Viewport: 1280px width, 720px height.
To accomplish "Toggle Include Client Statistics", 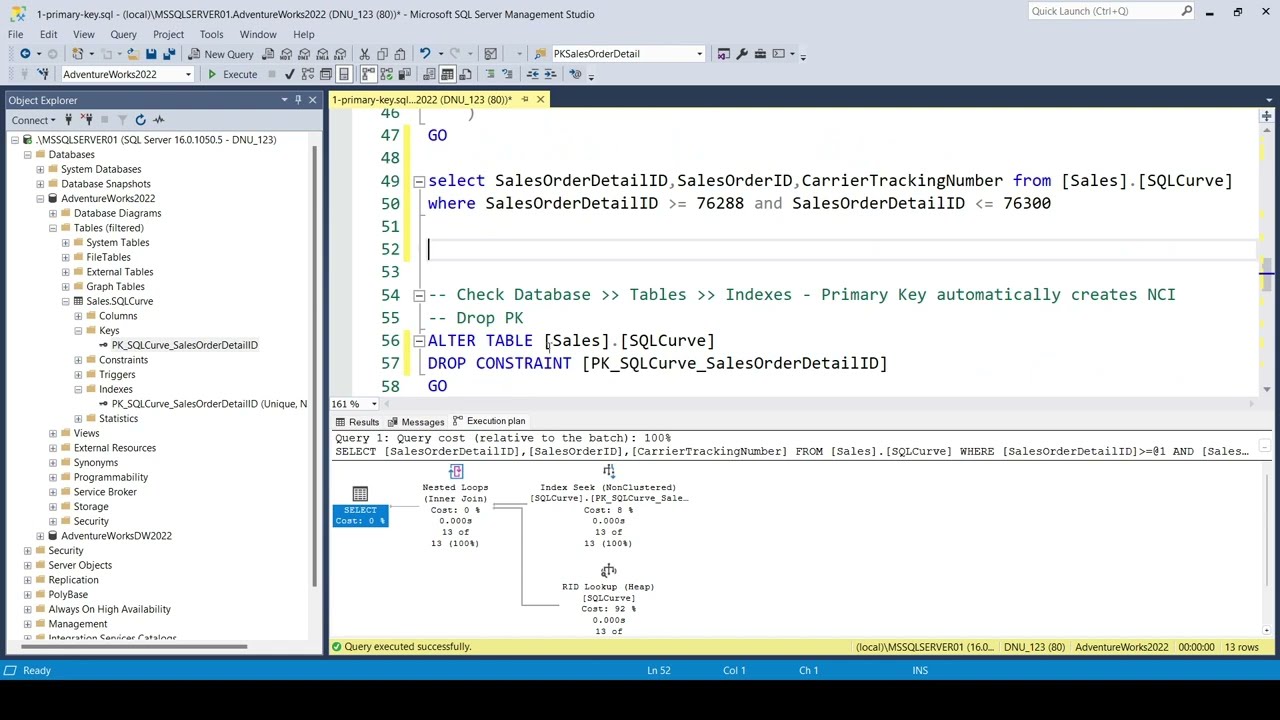I will click(404, 74).
